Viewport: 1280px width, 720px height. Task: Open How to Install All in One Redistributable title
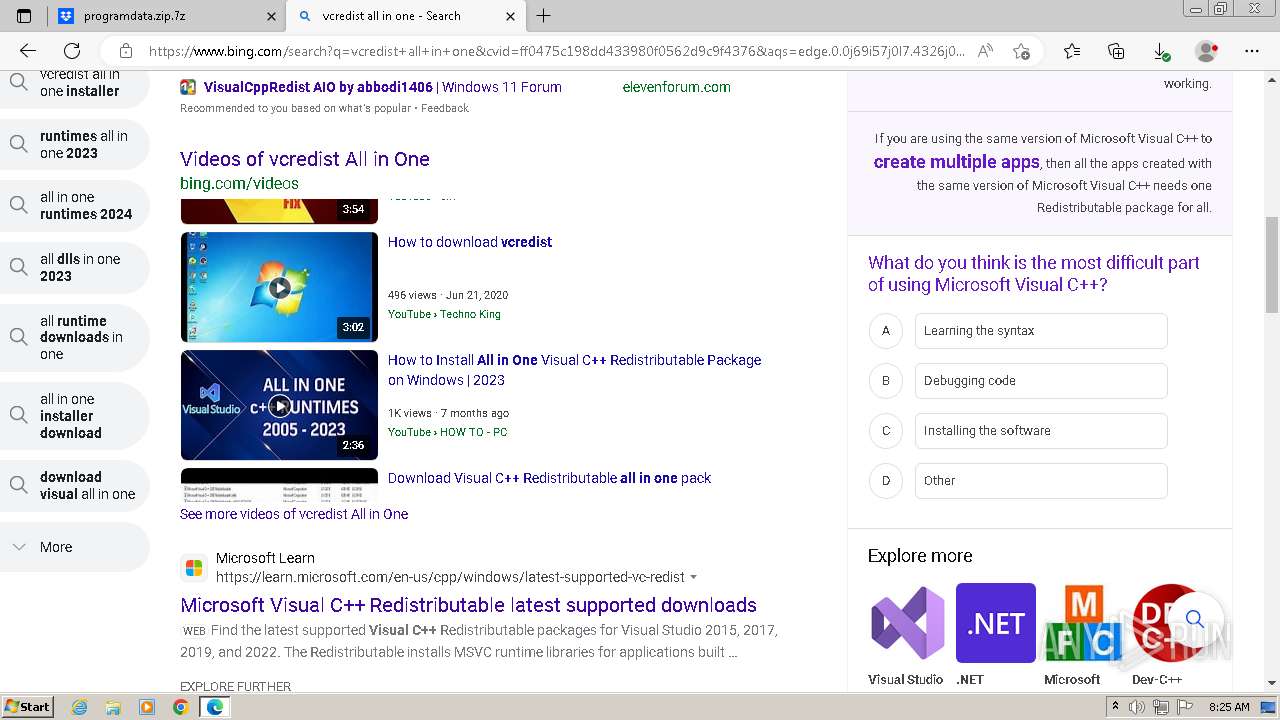[574, 370]
